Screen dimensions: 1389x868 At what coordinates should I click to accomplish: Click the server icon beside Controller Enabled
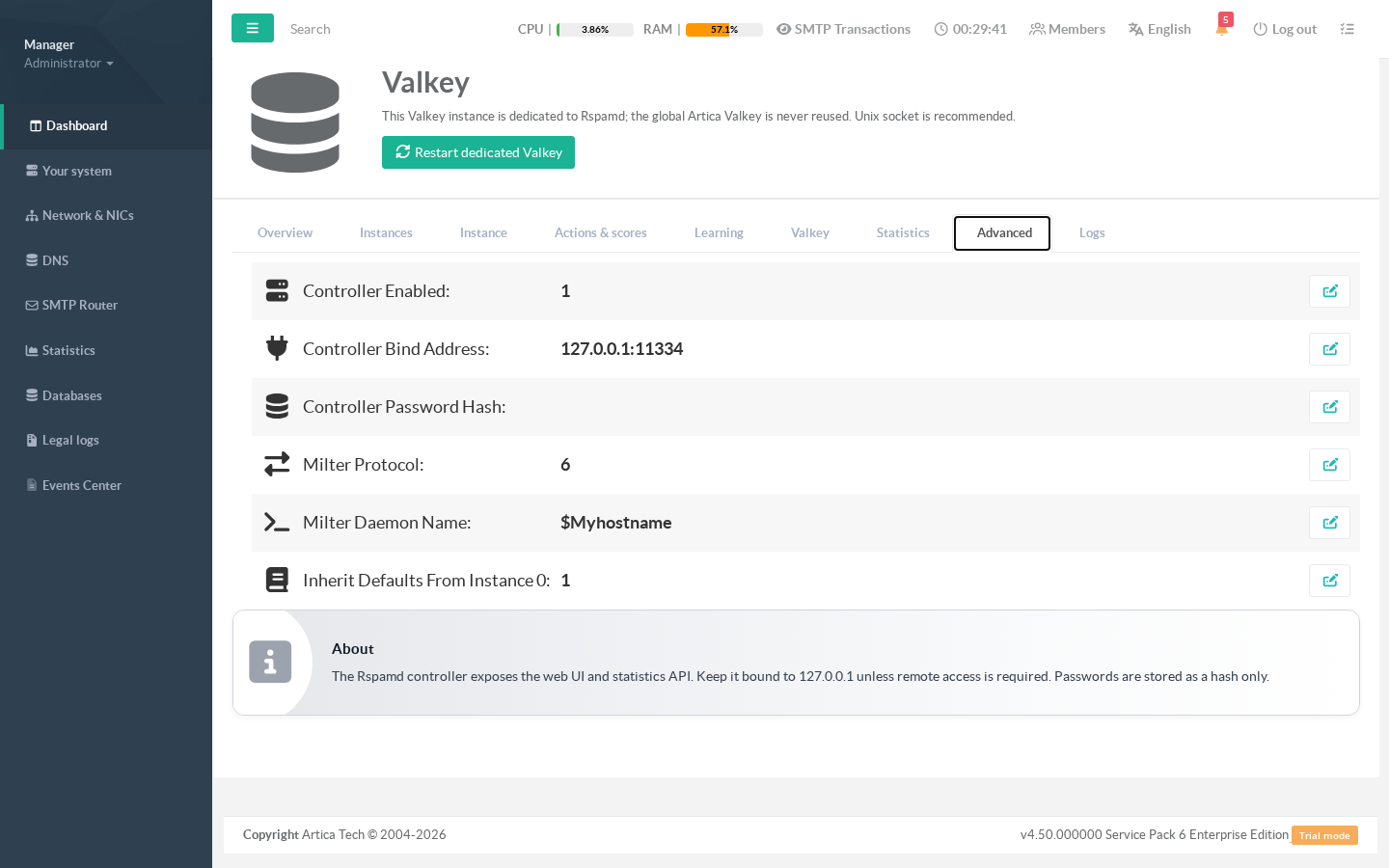point(277,290)
